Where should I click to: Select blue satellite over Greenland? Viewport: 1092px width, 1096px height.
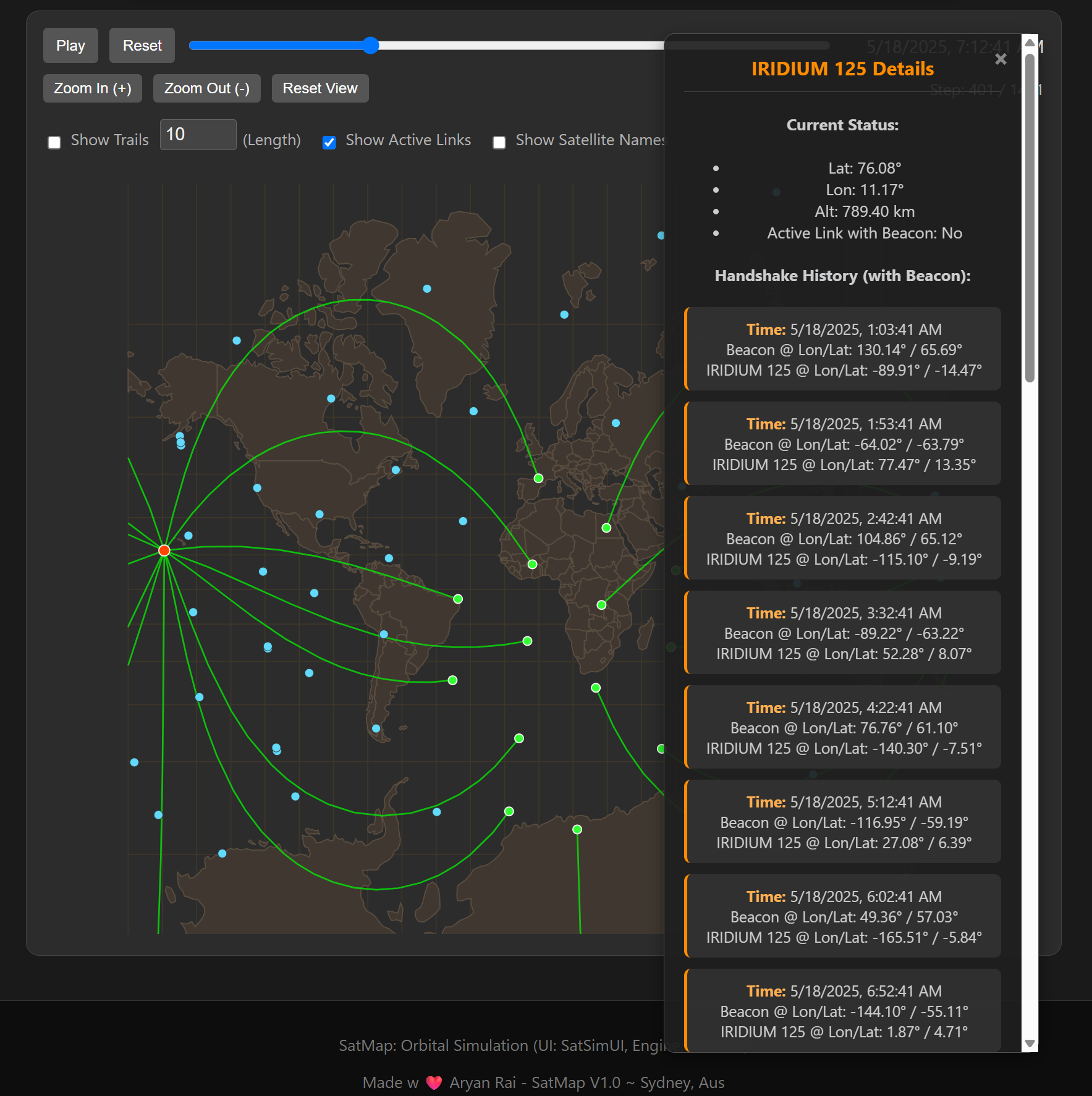(427, 289)
